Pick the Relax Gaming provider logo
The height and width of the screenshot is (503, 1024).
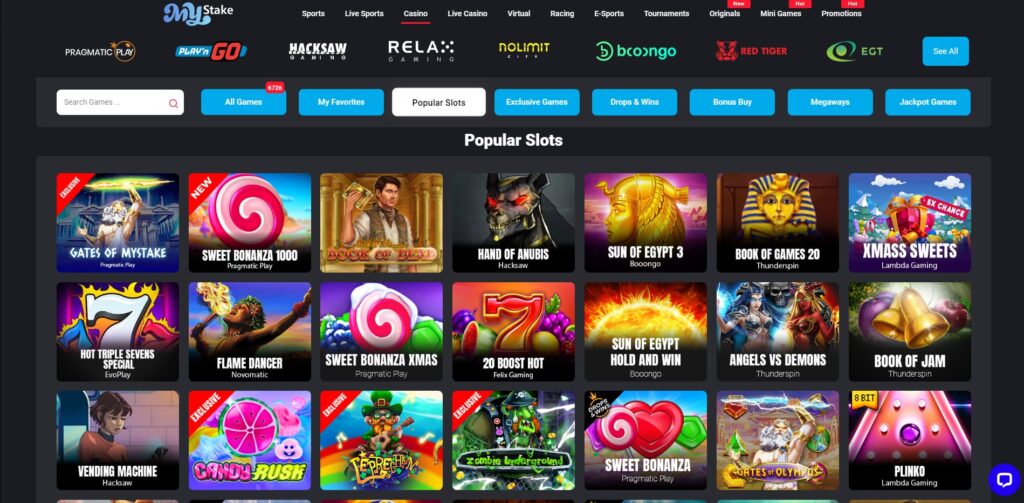pyautogui.click(x=421, y=51)
